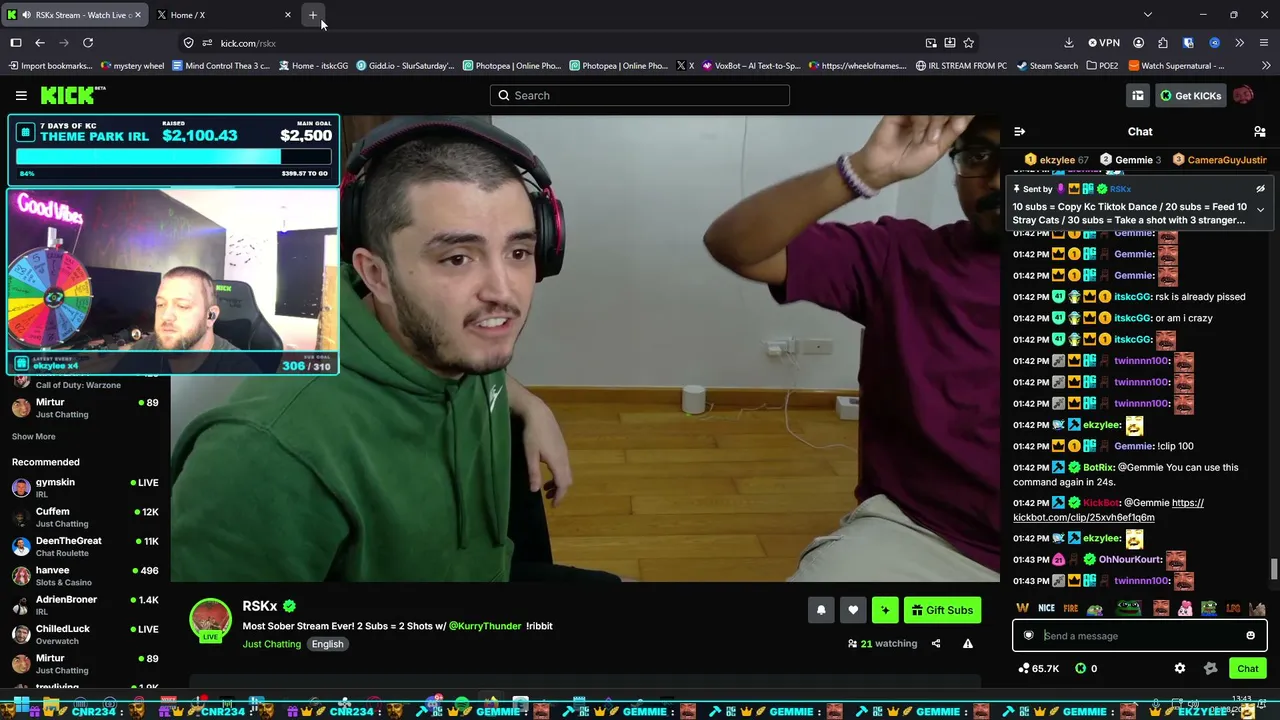Open the @KurryThunder mention link
Viewport: 1280px width, 720px height.
[x=485, y=626]
